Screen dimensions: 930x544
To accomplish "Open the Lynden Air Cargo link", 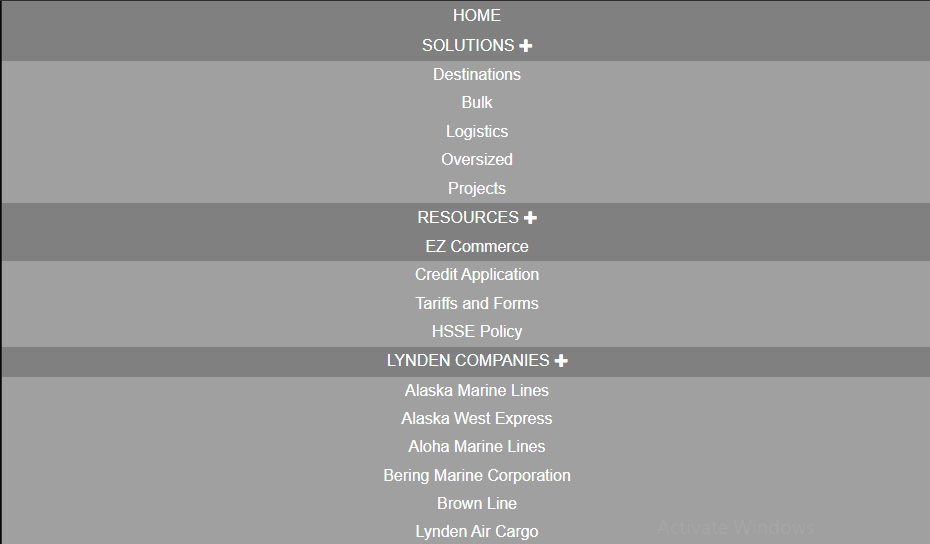I will click(x=477, y=532).
